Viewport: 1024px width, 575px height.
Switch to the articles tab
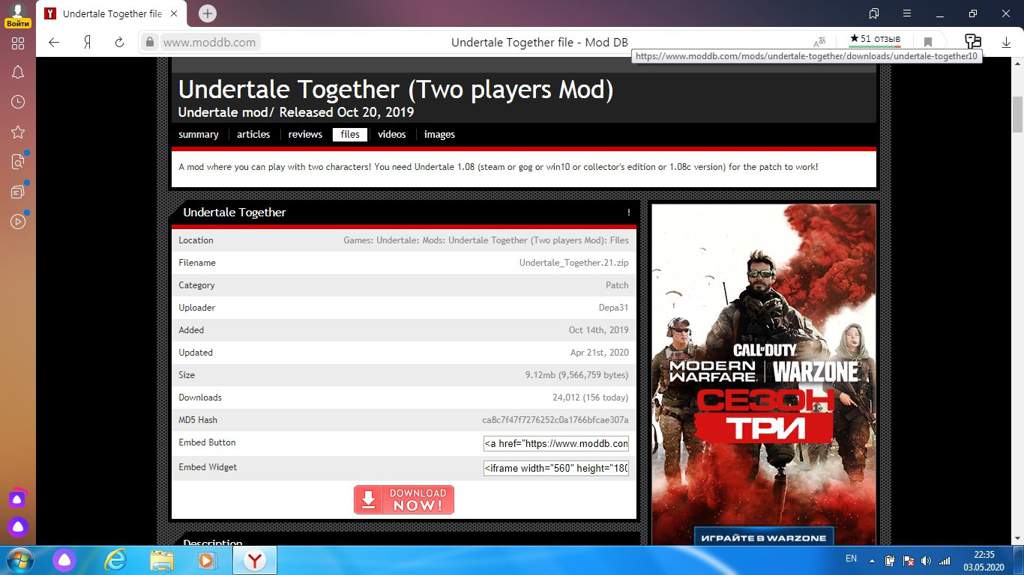pyautogui.click(x=253, y=134)
